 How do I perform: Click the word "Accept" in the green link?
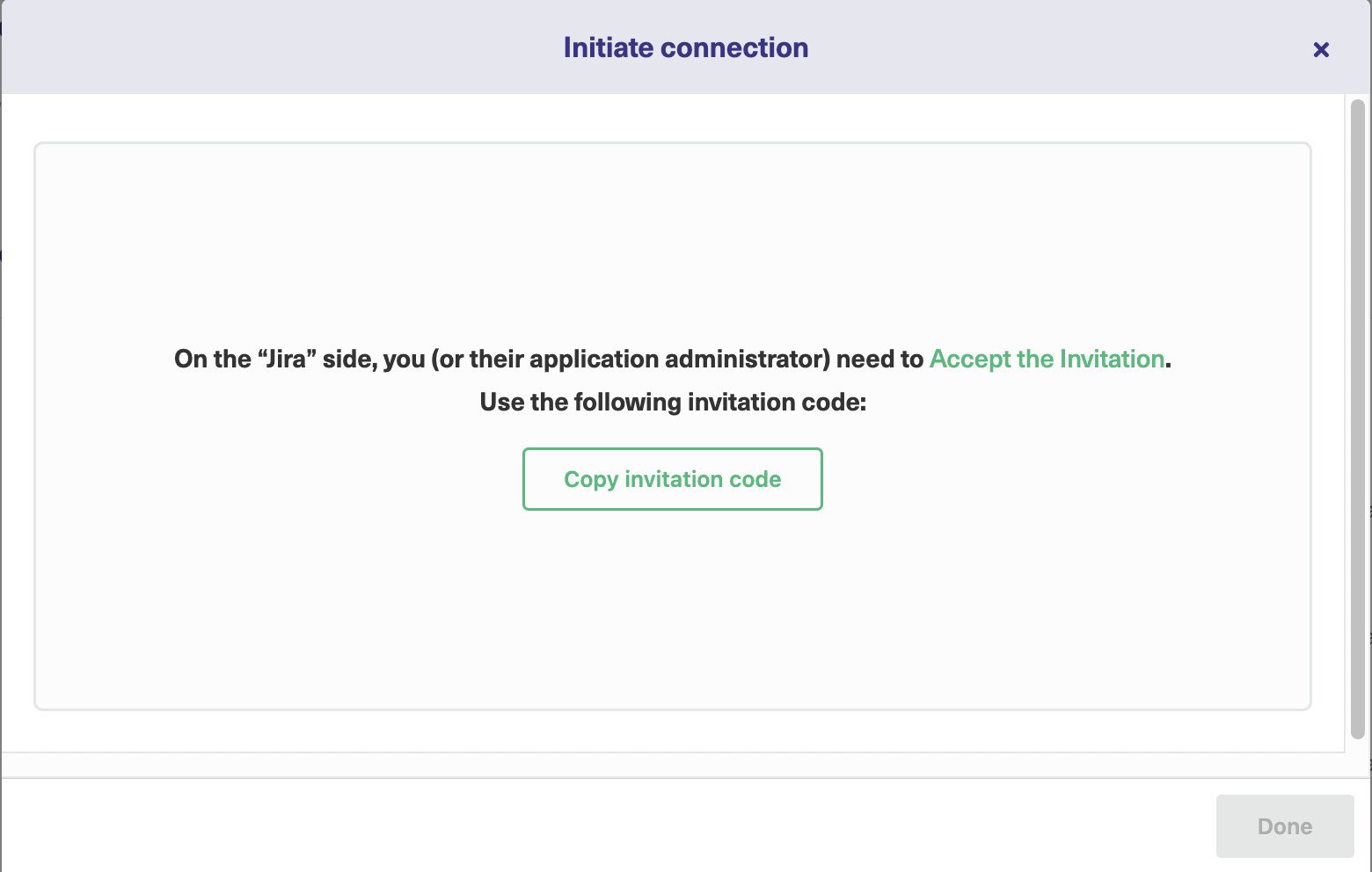coord(970,360)
